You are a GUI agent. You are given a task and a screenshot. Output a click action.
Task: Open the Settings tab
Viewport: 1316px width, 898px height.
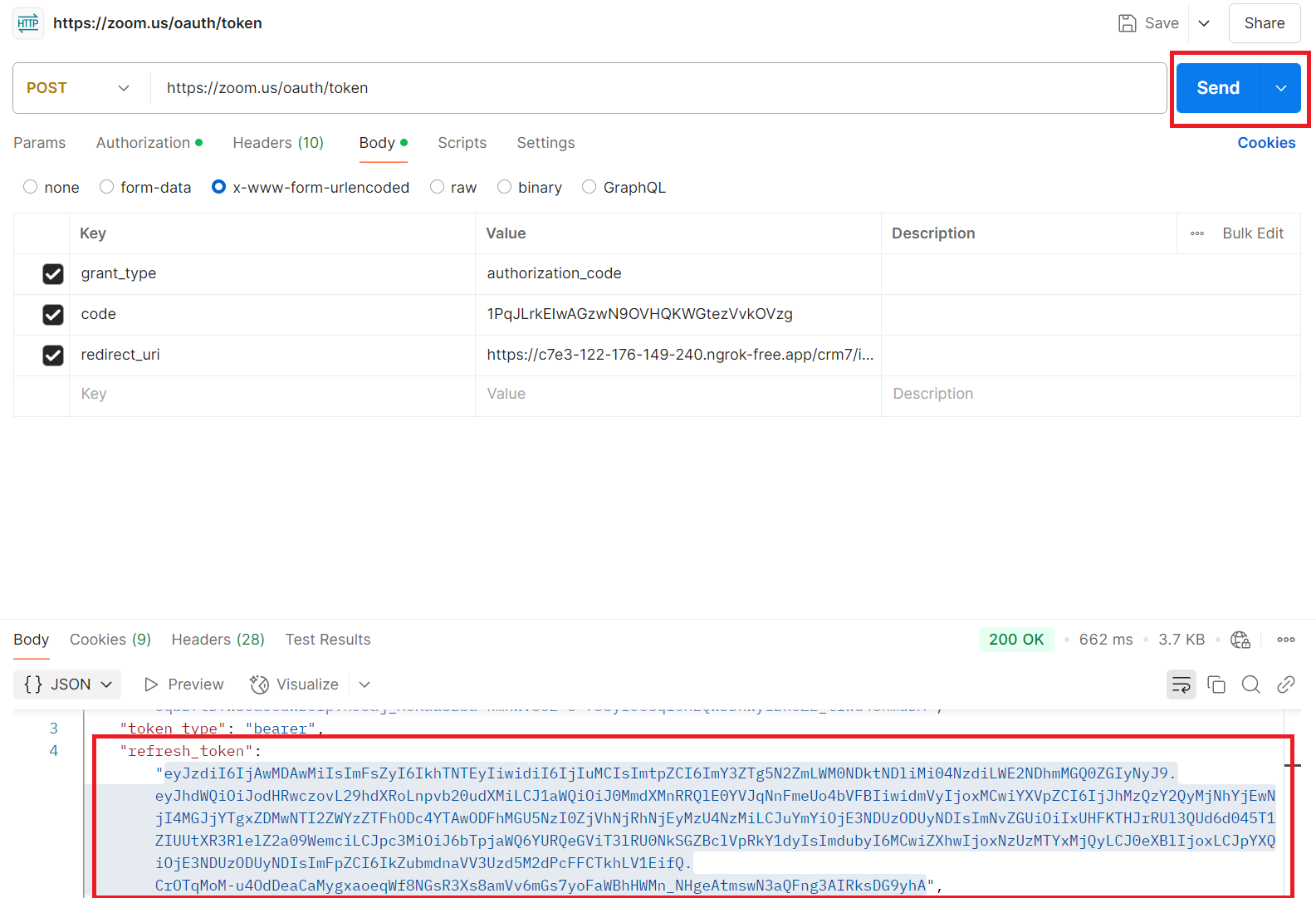pos(545,143)
